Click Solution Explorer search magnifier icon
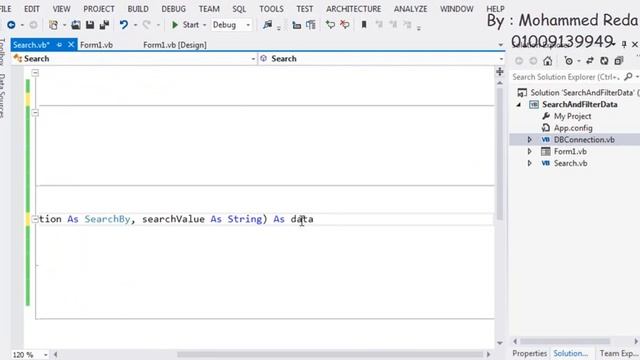 (628, 76)
